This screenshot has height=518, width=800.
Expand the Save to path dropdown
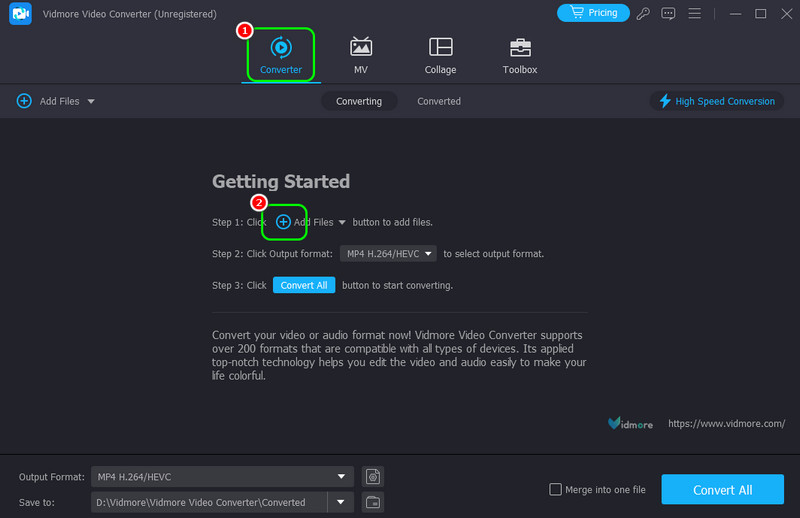click(342, 502)
